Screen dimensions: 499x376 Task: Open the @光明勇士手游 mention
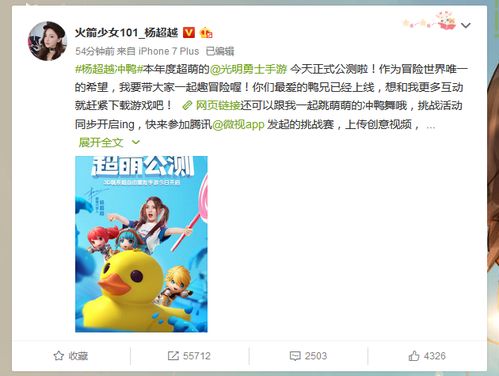click(x=248, y=69)
